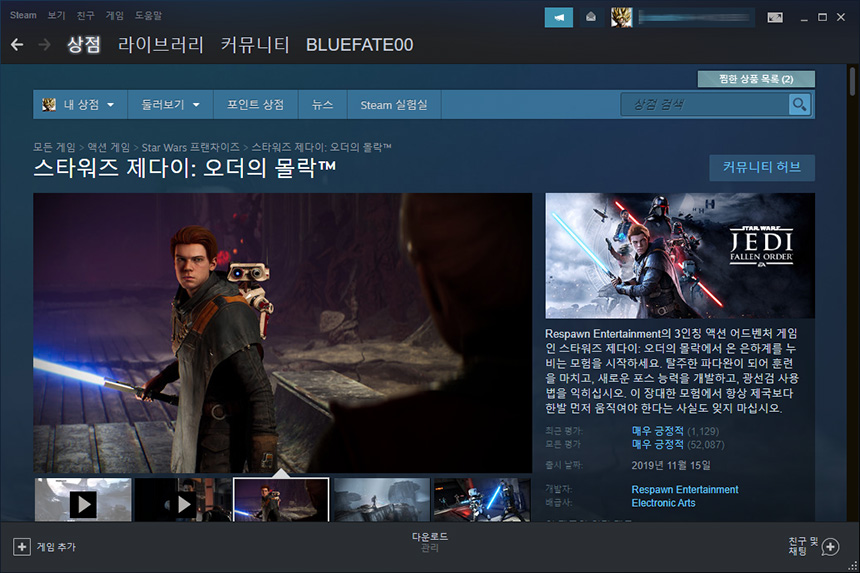Screen dimensions: 860x573
Task: Play the first trailer thumbnail
Action: click(83, 500)
